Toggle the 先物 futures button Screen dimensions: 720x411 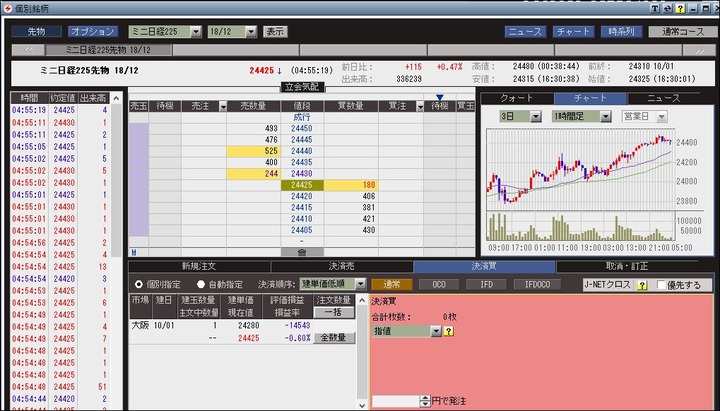coord(37,31)
